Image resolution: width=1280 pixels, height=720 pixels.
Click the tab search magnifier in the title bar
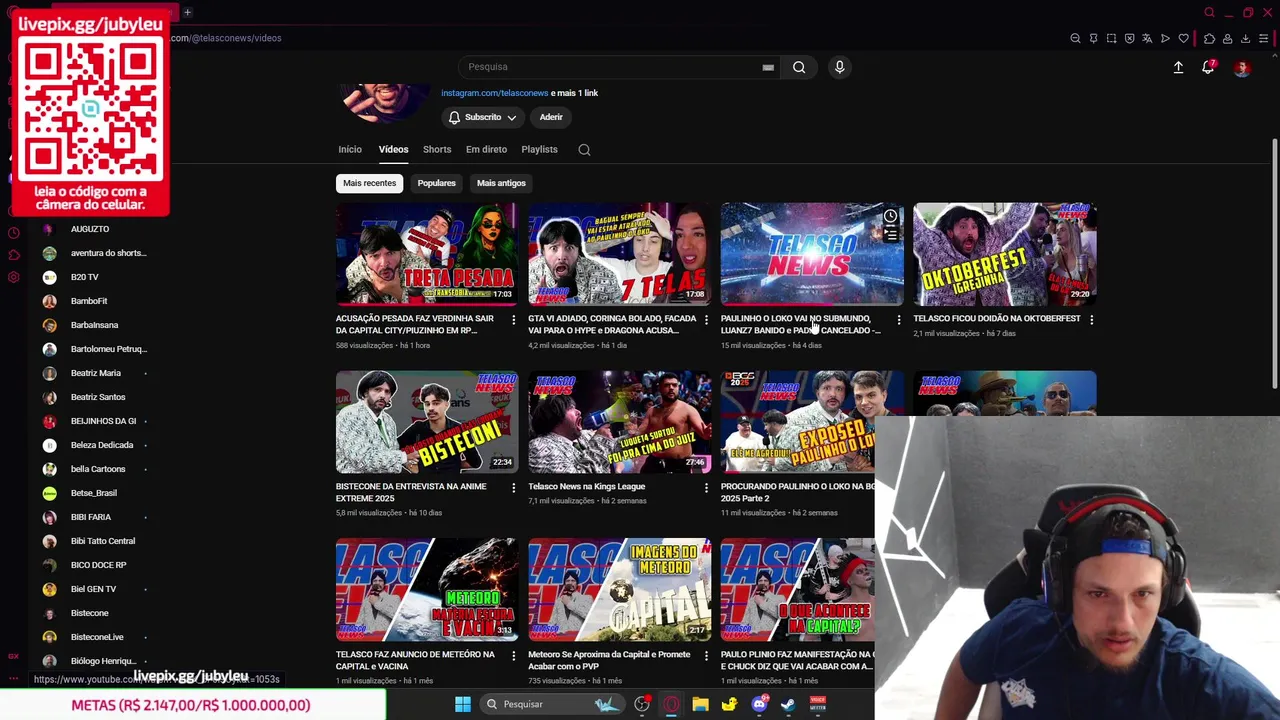[1209, 13]
